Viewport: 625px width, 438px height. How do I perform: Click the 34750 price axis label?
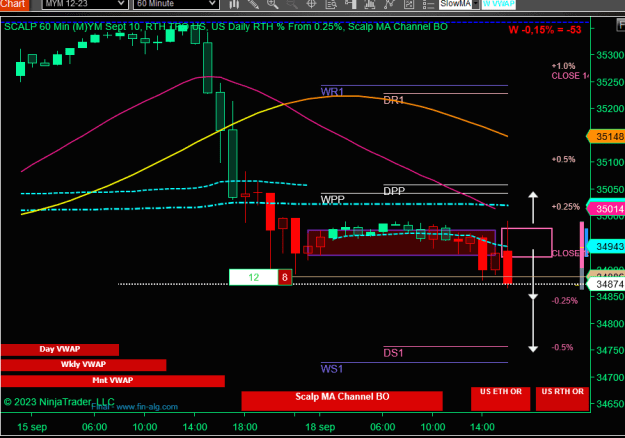point(610,351)
